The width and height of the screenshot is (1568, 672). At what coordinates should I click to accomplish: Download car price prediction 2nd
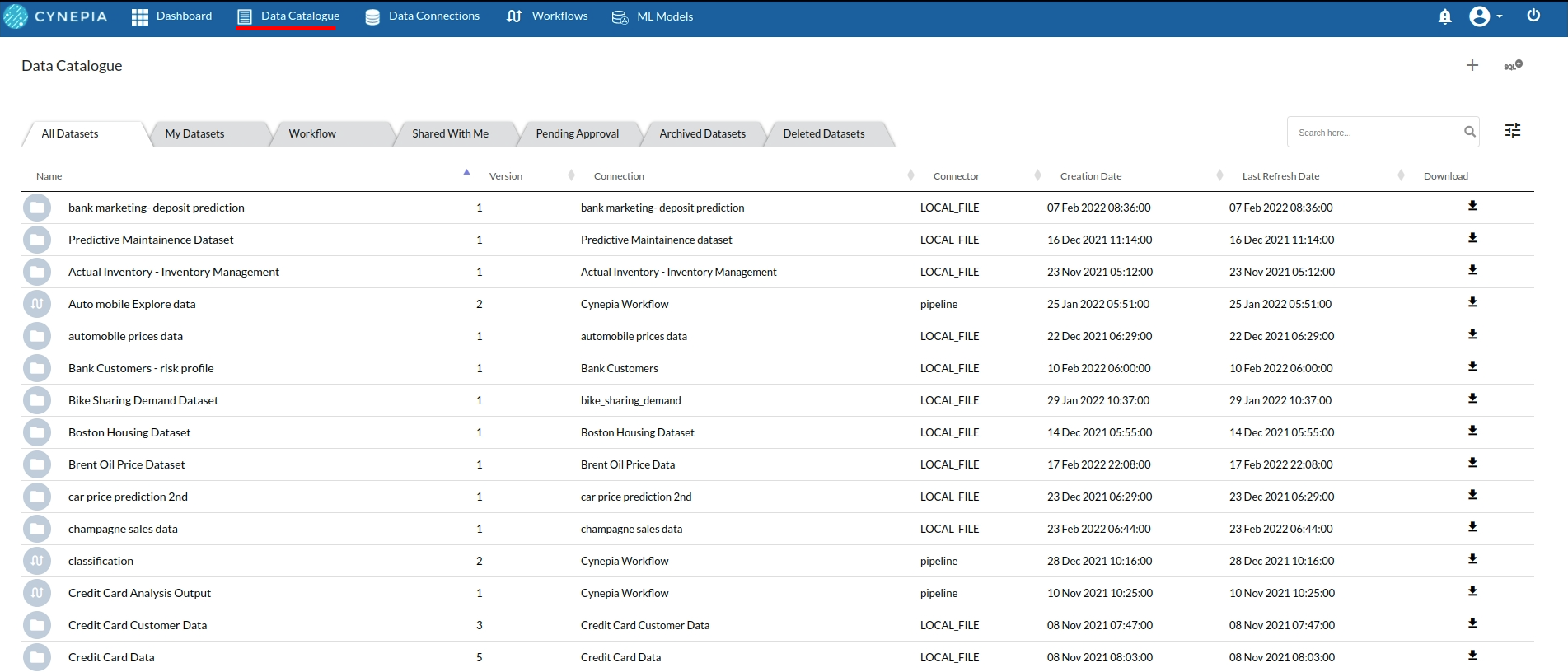pos(1472,495)
